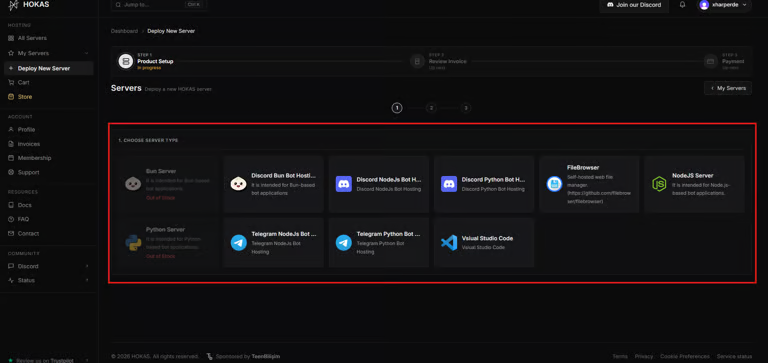Click the Store icon in sidebar

tap(11, 97)
